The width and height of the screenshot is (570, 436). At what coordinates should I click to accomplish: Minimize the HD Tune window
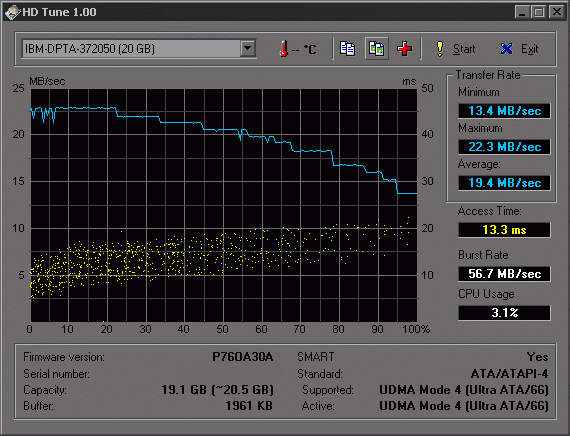coord(522,12)
